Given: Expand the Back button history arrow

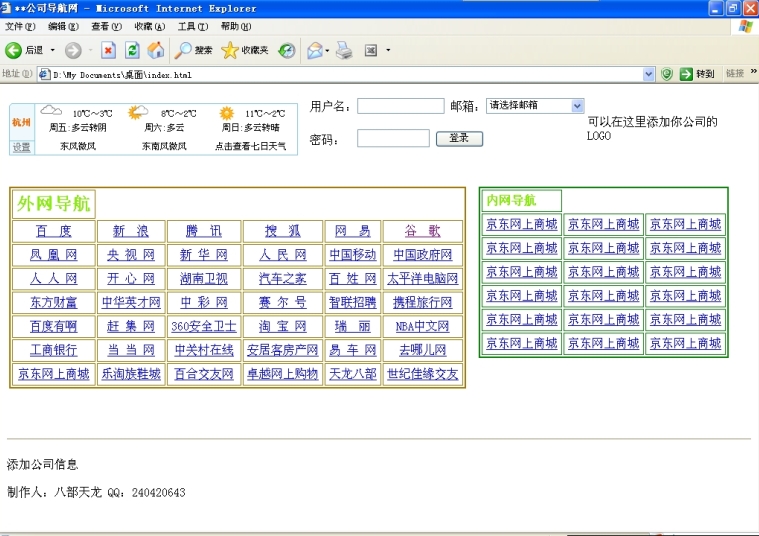Looking at the screenshot, I should click(53, 50).
